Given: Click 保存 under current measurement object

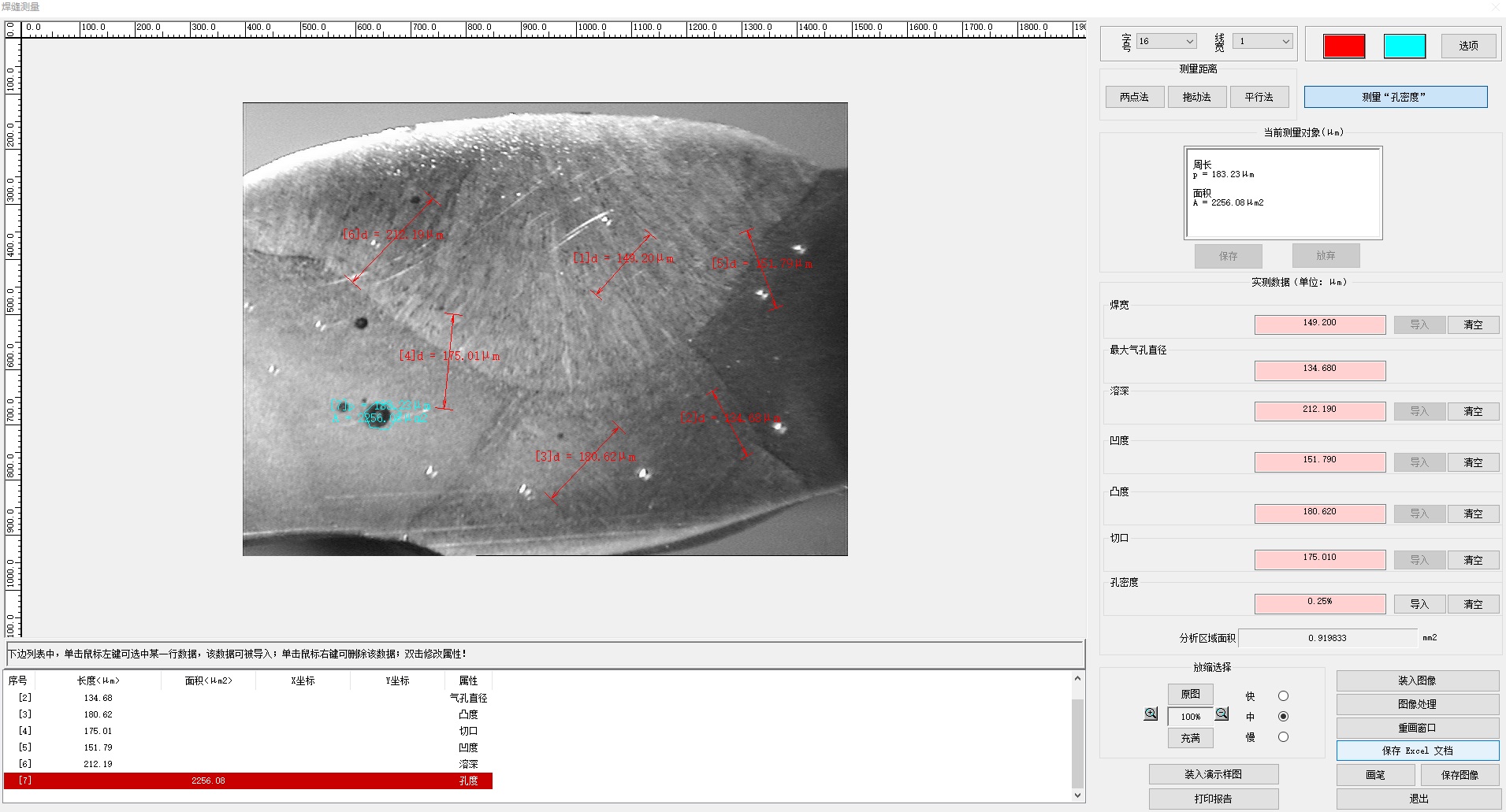Looking at the screenshot, I should click(x=1228, y=256).
